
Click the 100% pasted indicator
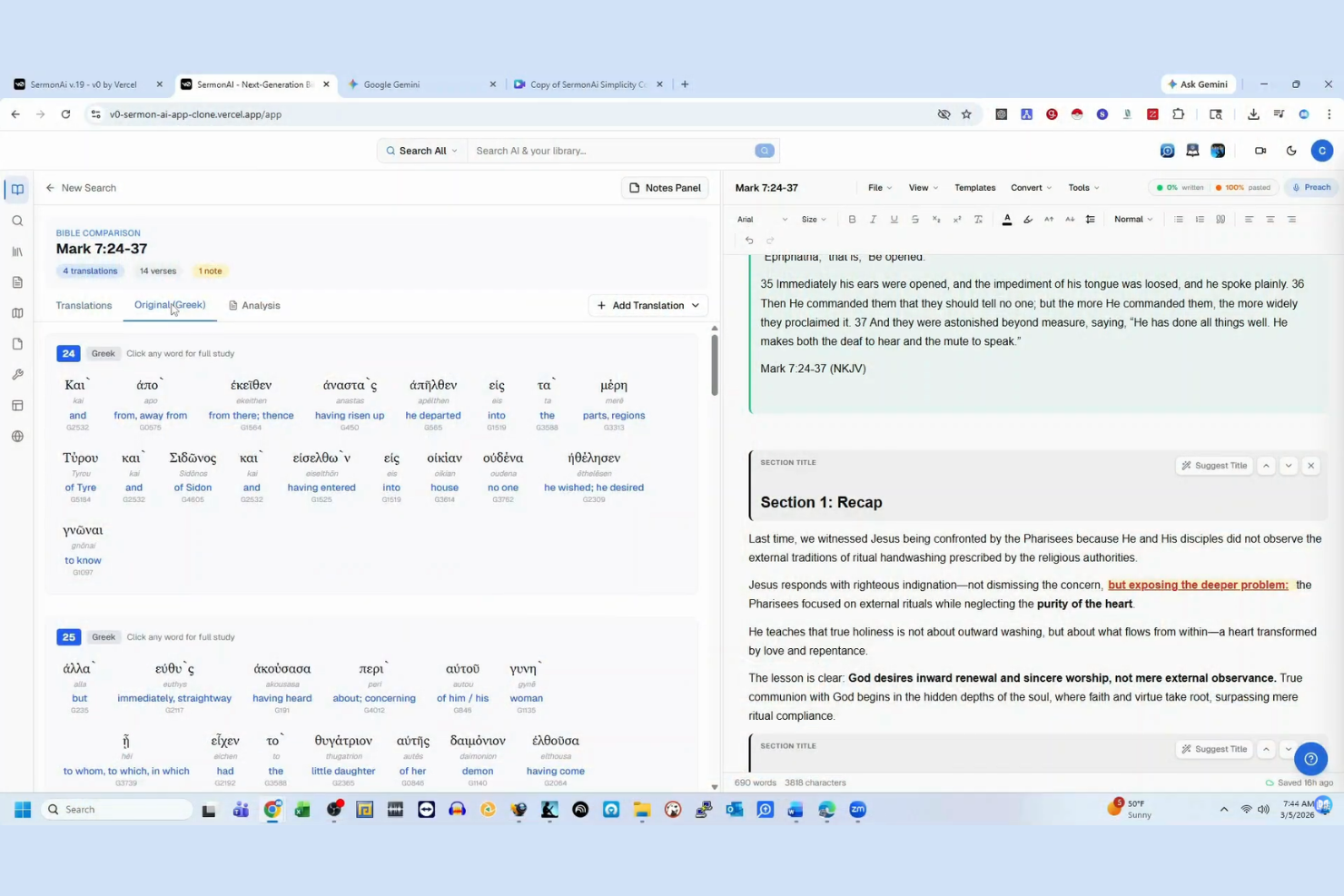[x=1241, y=187]
